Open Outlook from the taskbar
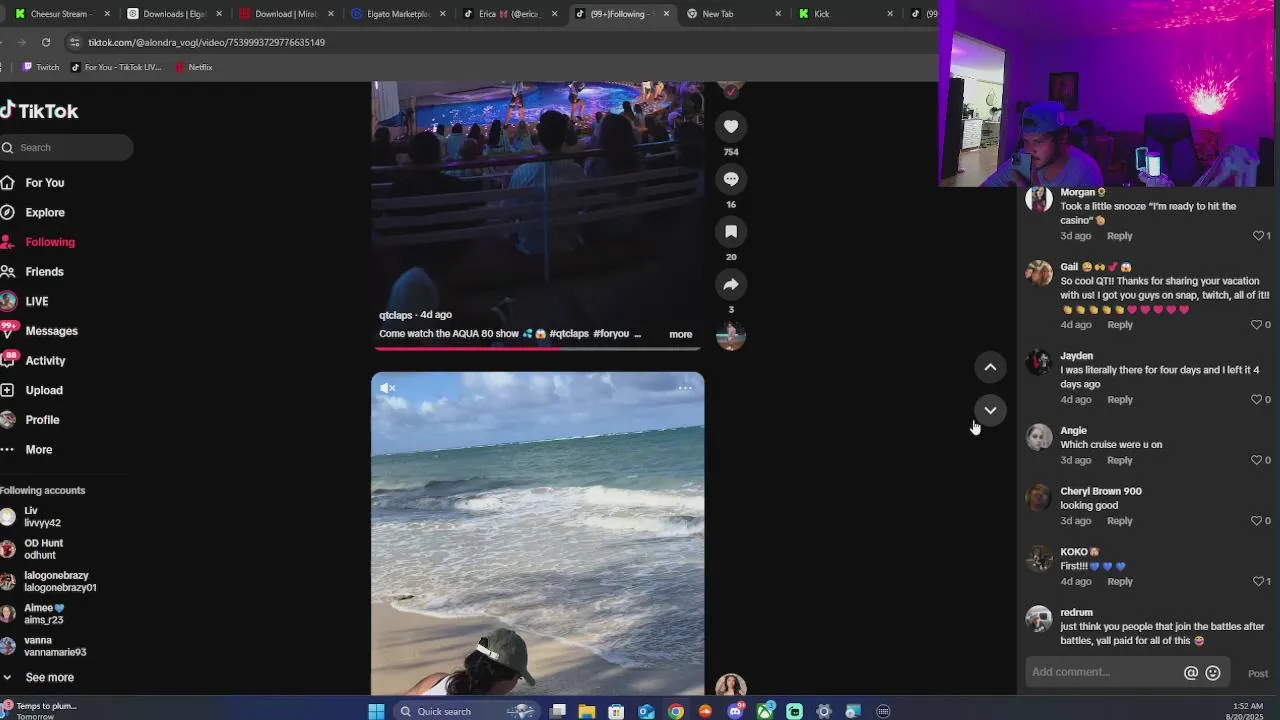Image resolution: width=1280 pixels, height=720 pixels. (646, 711)
